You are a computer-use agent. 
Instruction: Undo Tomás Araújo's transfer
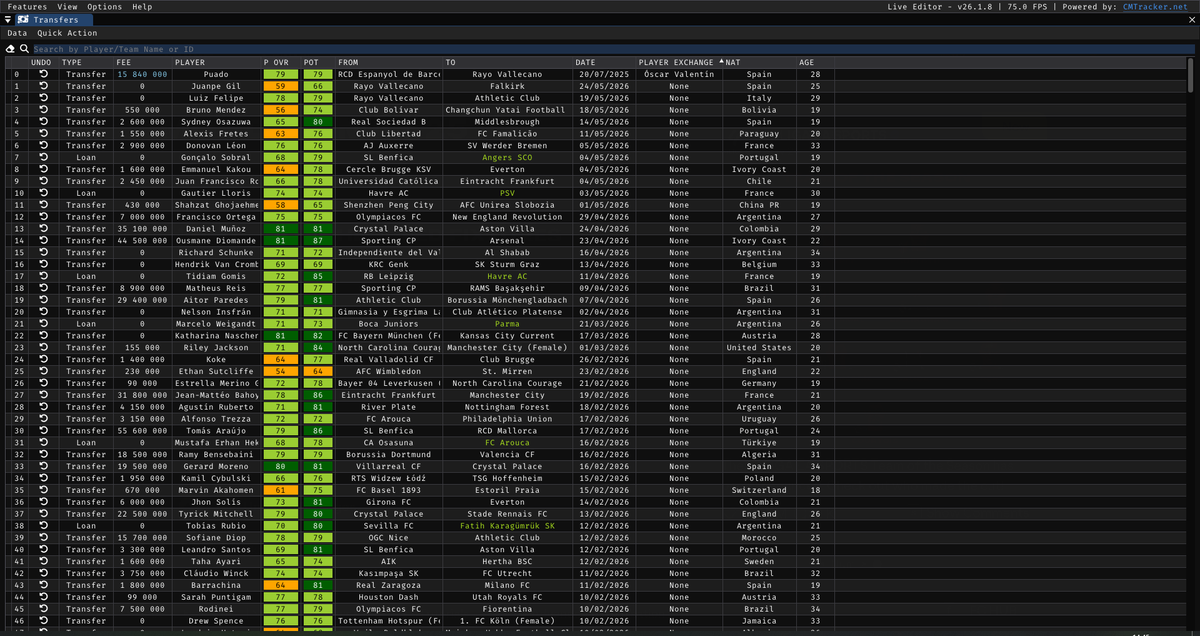pyautogui.click(x=40, y=430)
